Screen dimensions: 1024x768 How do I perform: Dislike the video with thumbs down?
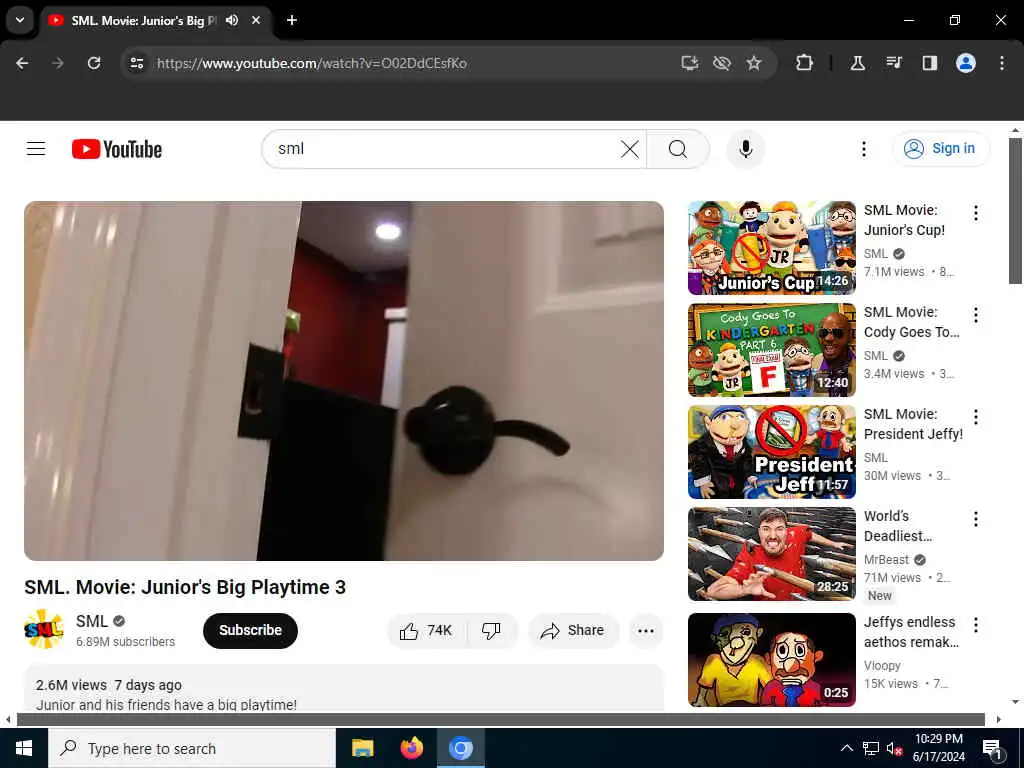[x=491, y=631]
